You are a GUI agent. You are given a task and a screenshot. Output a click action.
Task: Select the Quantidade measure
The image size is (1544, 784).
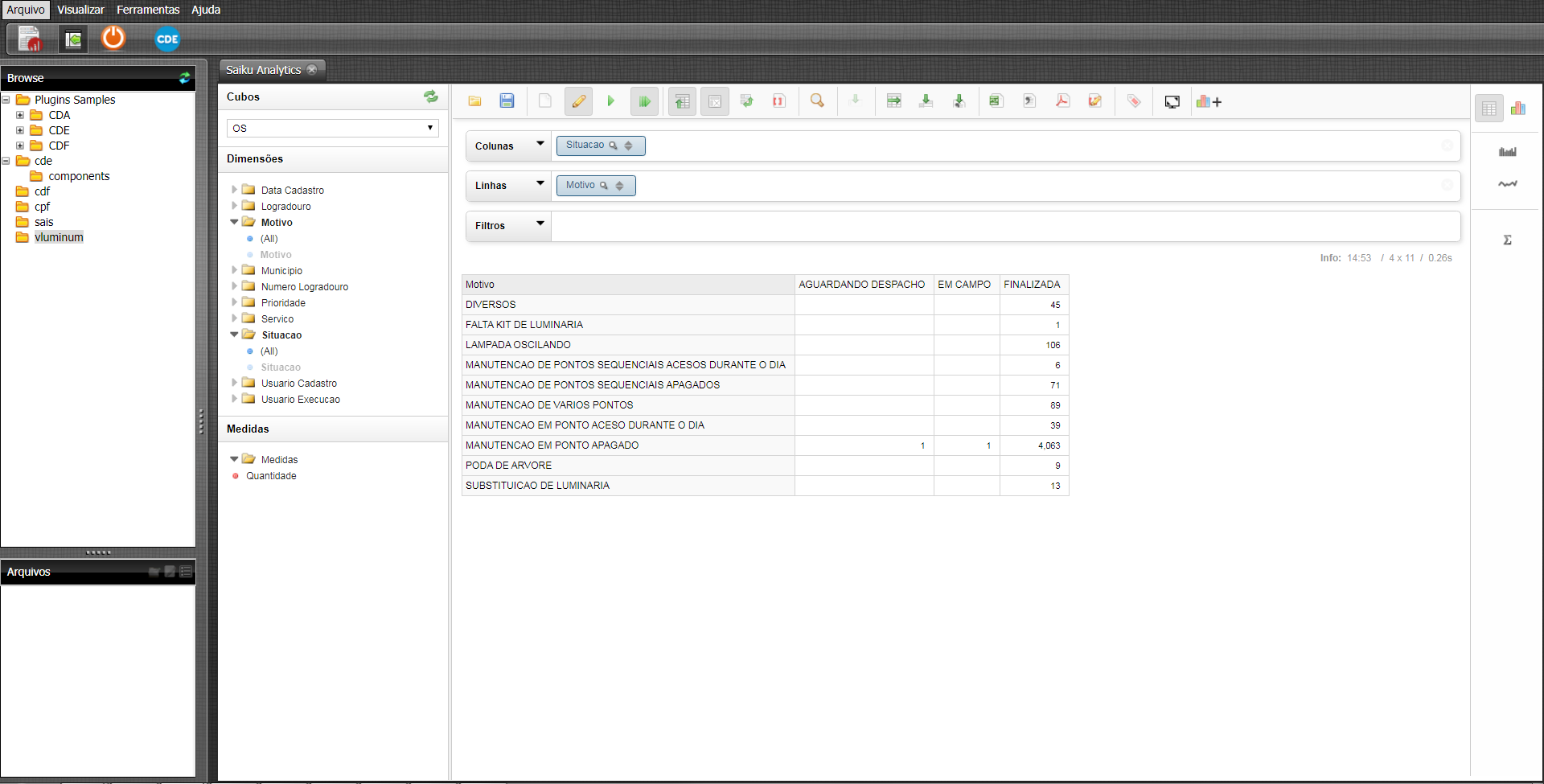tap(271, 476)
